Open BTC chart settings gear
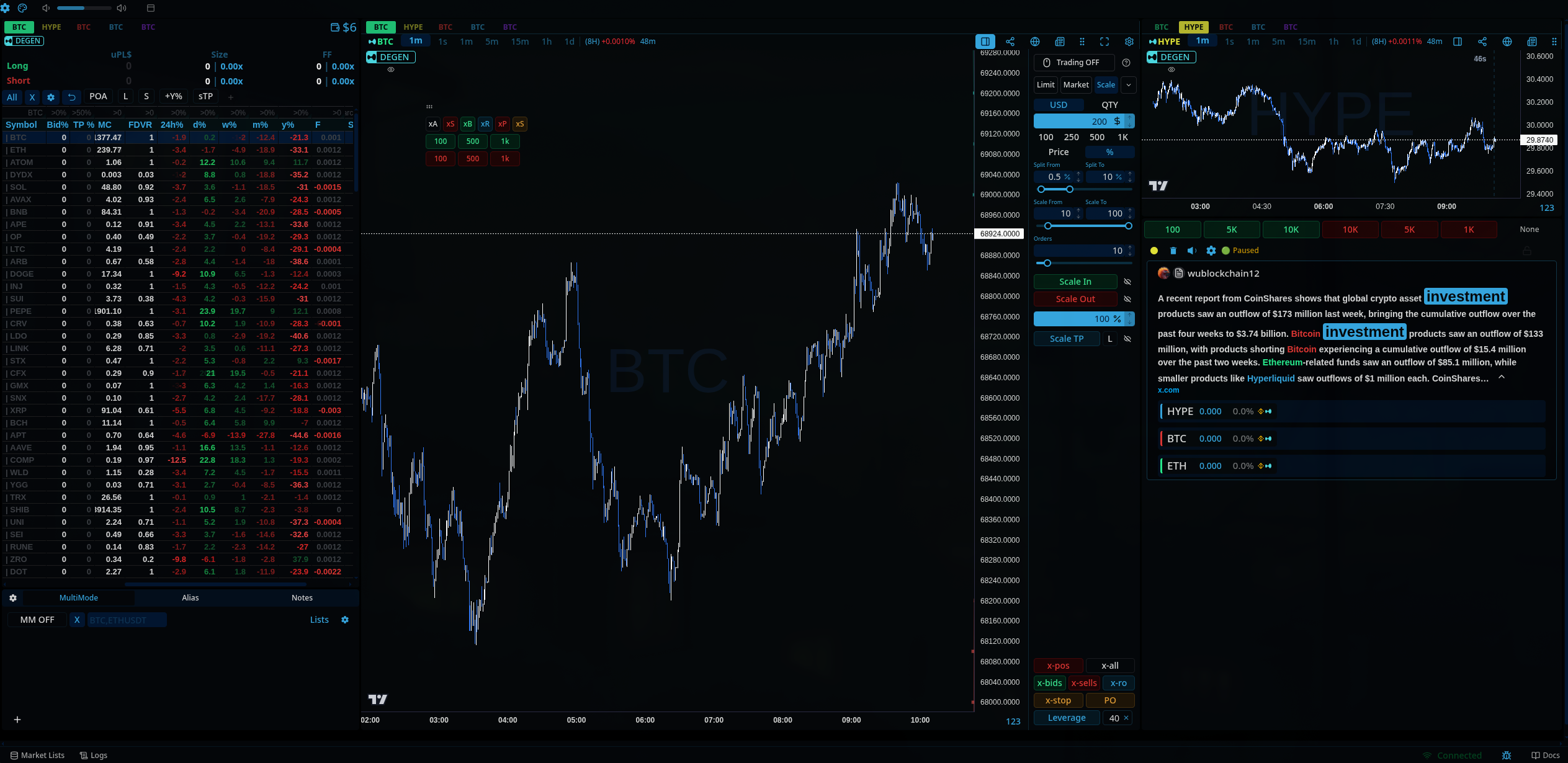This screenshot has height=763, width=1568. click(x=1129, y=42)
